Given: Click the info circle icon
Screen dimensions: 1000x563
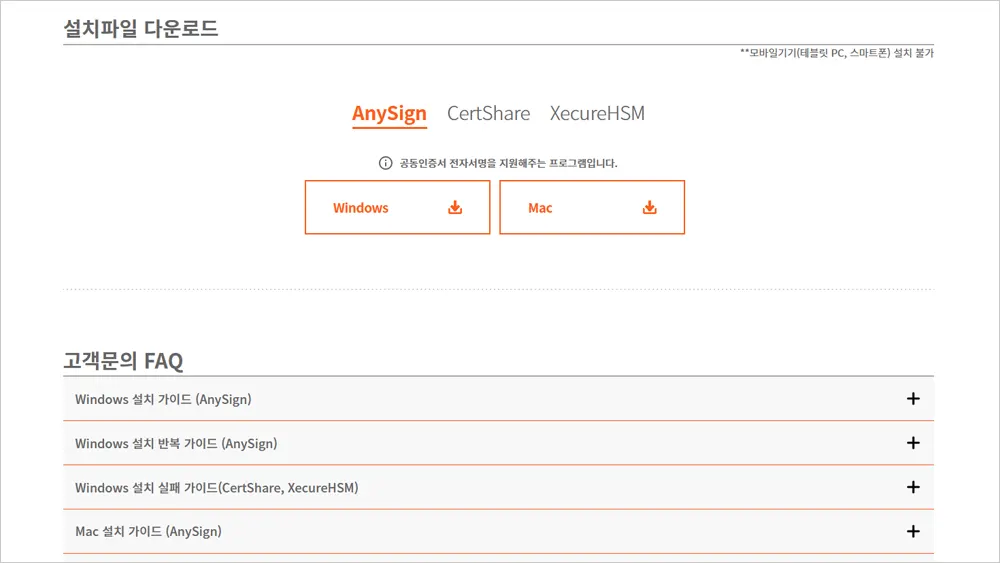Looking at the screenshot, I should tap(385, 163).
